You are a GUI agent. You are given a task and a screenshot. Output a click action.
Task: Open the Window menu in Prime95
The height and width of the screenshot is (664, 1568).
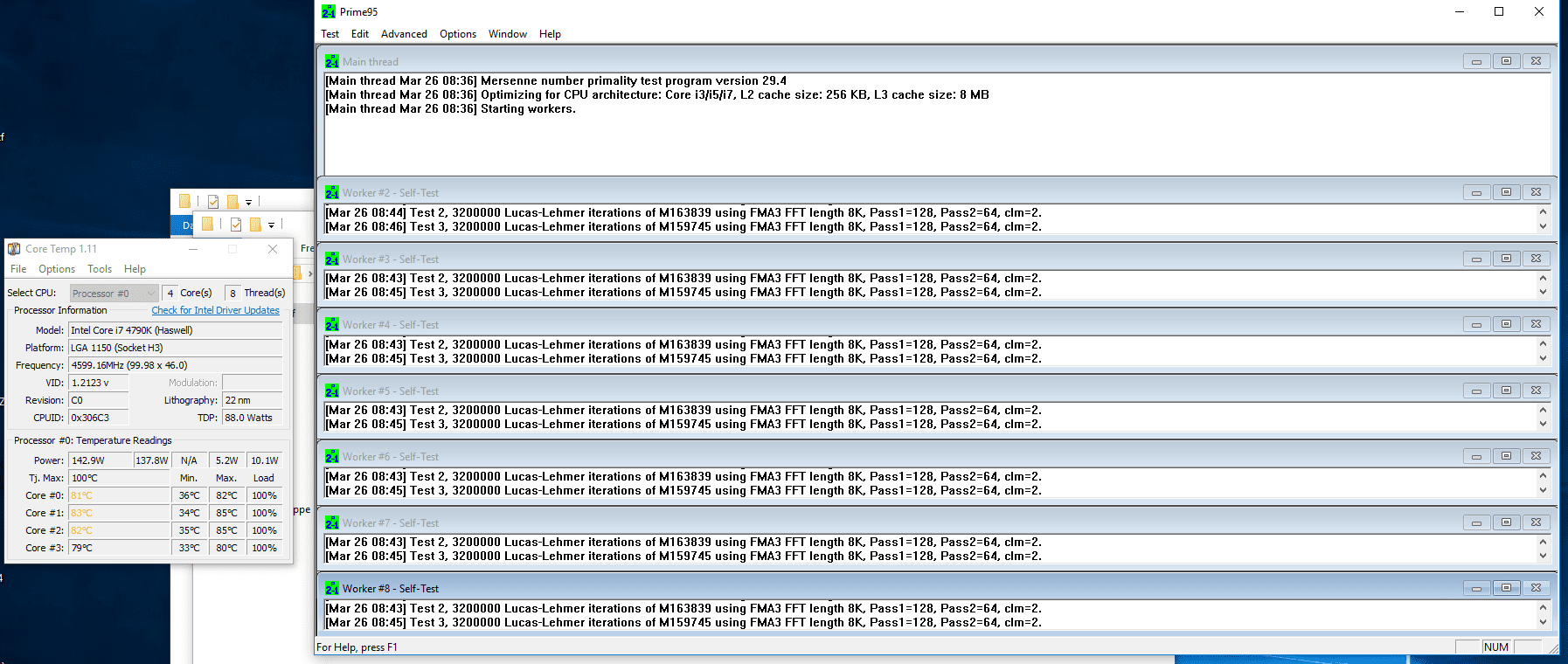coord(508,34)
